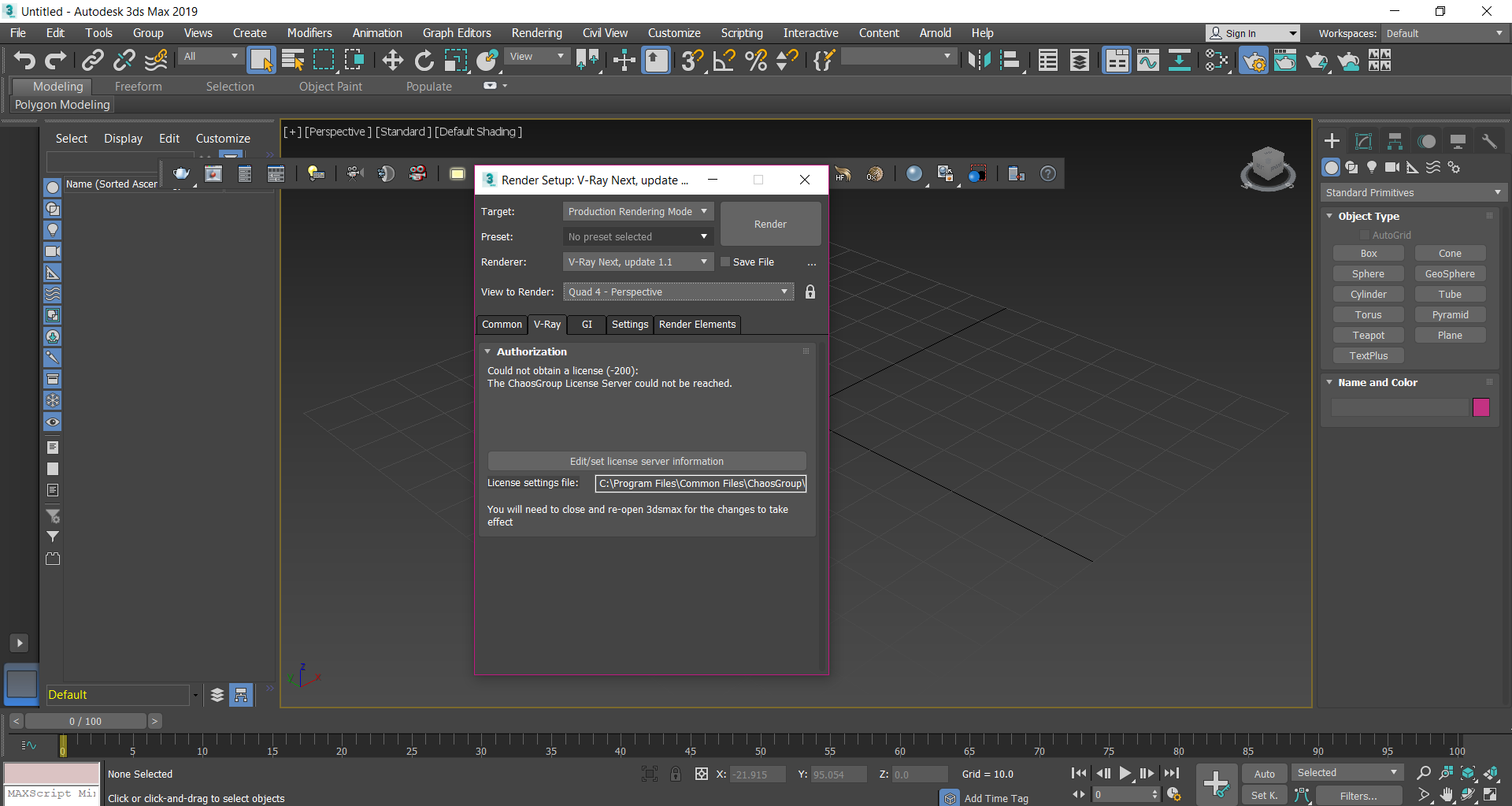Open the Render Setup teapot icon

1254,61
